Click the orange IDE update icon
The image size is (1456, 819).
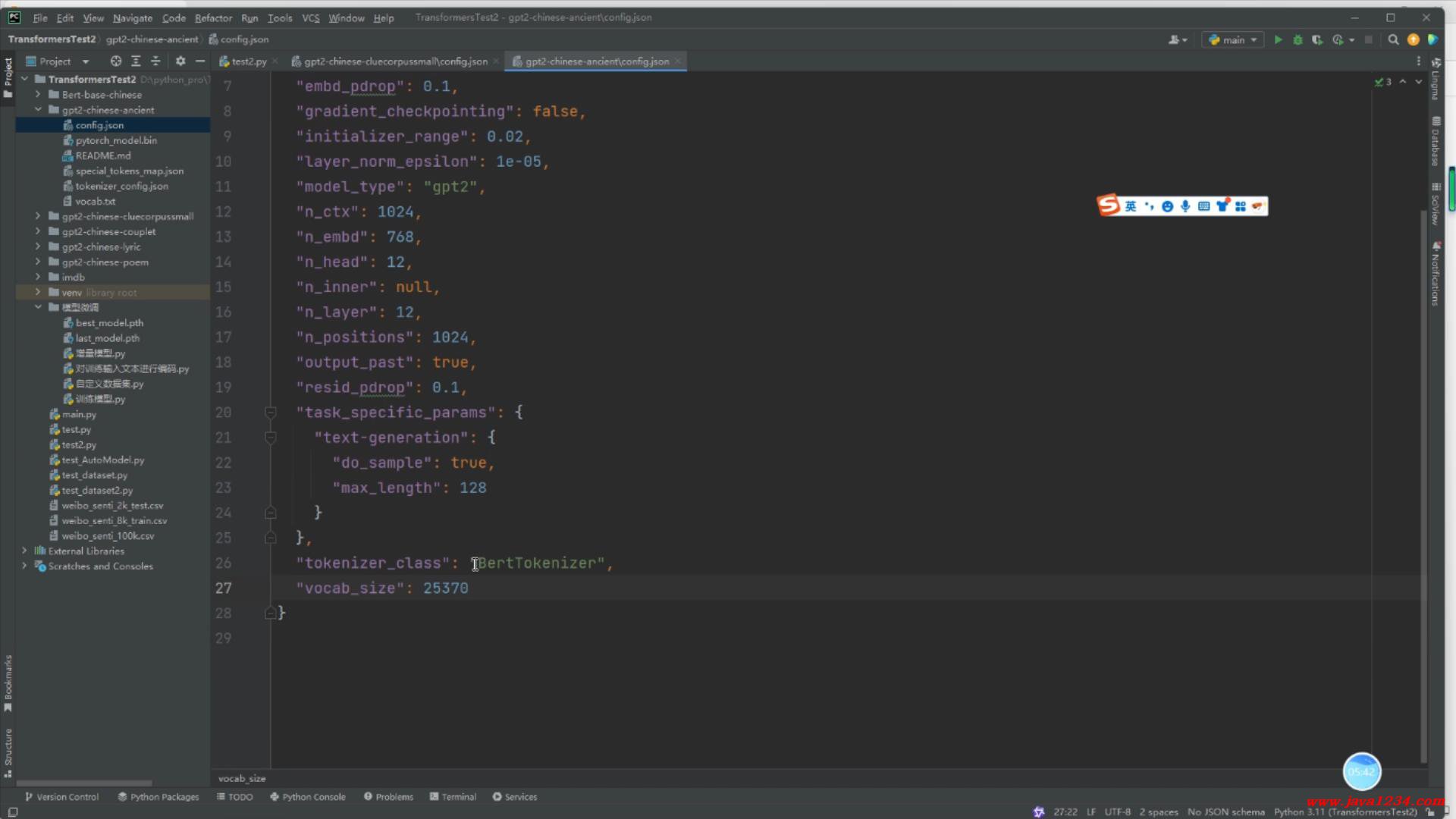(1413, 39)
